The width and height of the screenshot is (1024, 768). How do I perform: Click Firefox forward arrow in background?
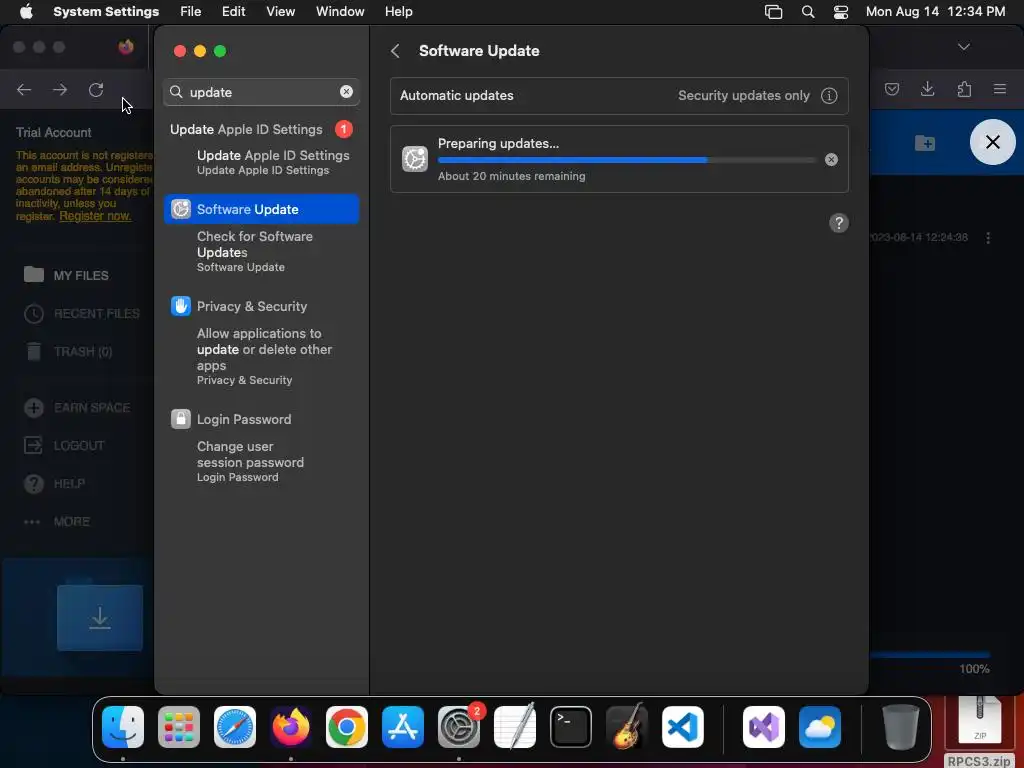pyautogui.click(x=60, y=89)
